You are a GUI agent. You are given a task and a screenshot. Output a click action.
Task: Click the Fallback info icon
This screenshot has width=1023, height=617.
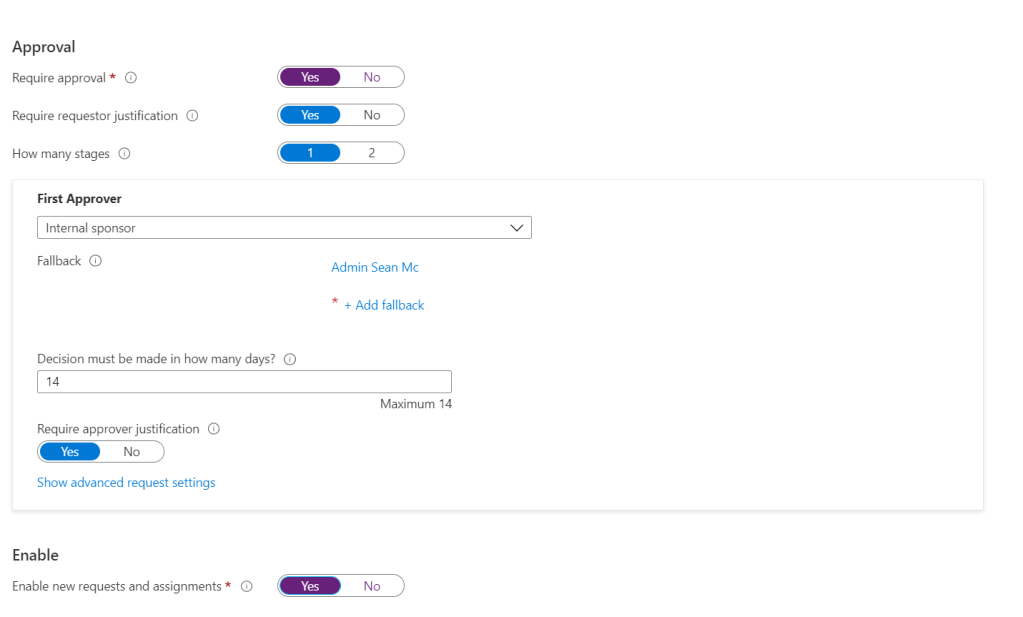[96, 261]
